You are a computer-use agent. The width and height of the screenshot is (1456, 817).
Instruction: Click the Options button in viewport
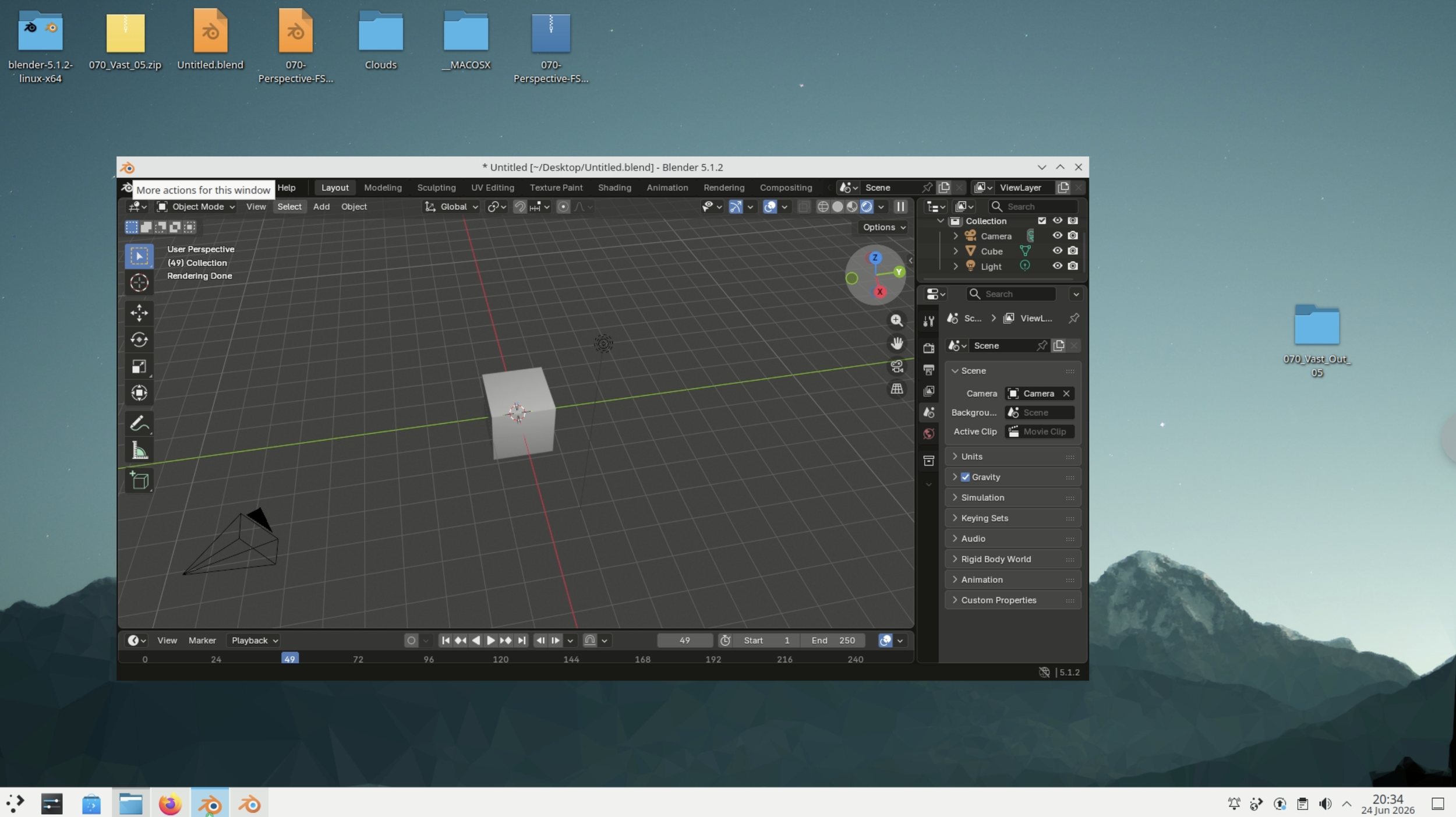tap(884, 227)
